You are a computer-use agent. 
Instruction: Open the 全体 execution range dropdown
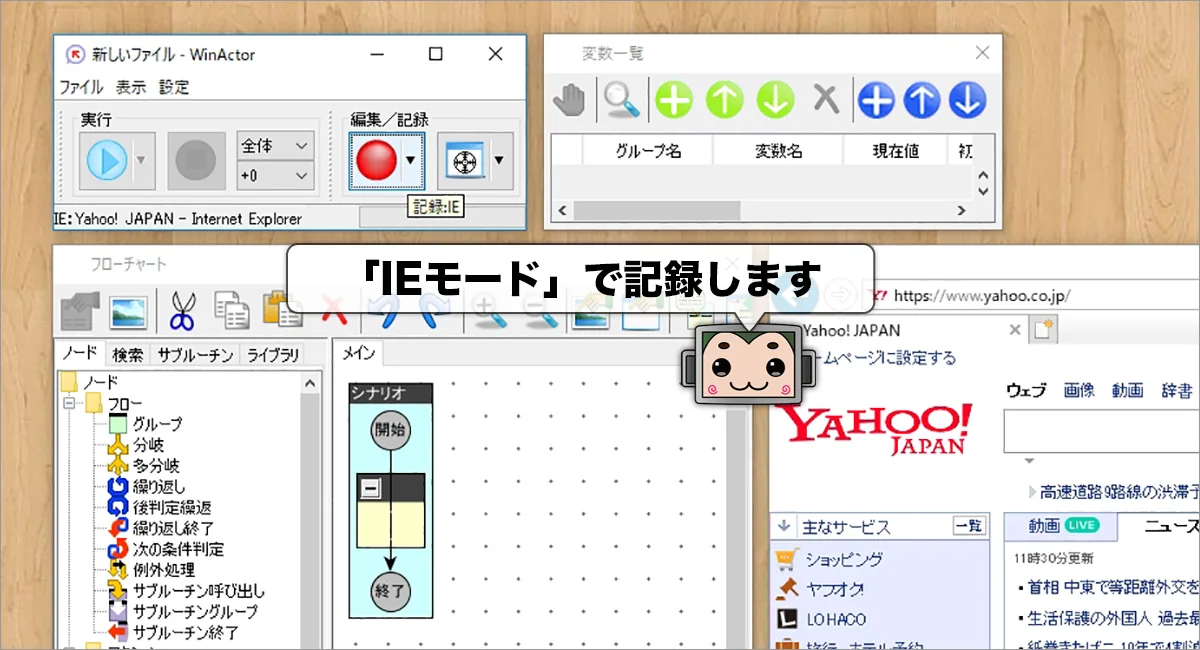click(x=275, y=146)
